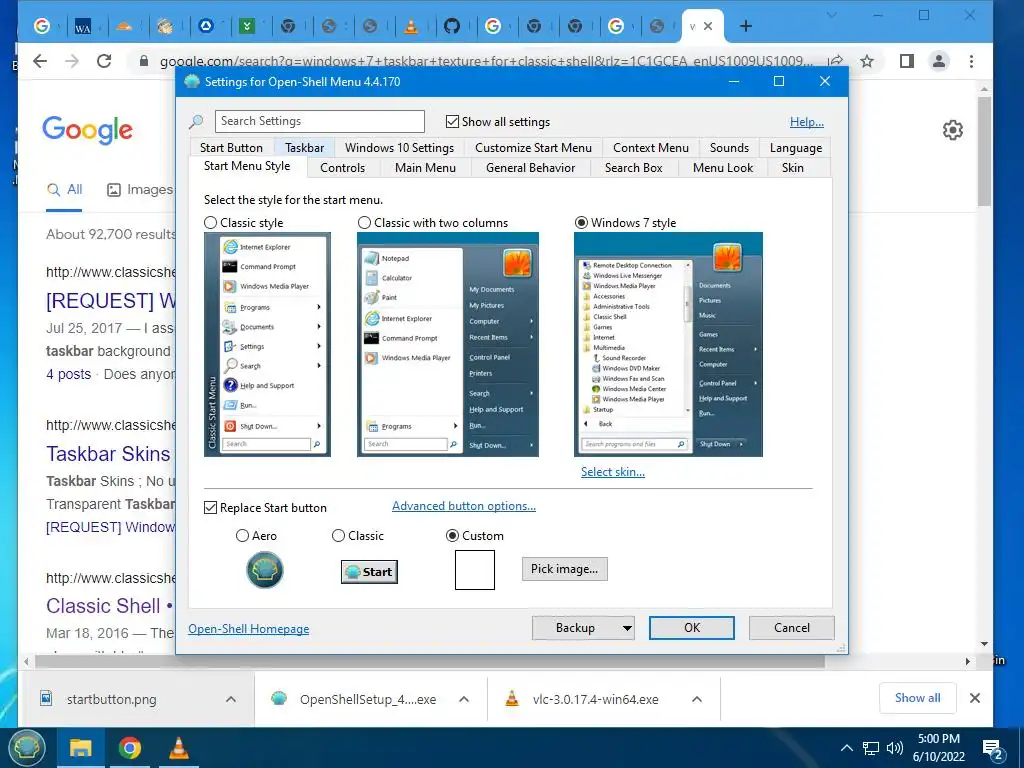The width and height of the screenshot is (1024, 768).
Task: Open Advanced button options... link
Action: point(464,506)
